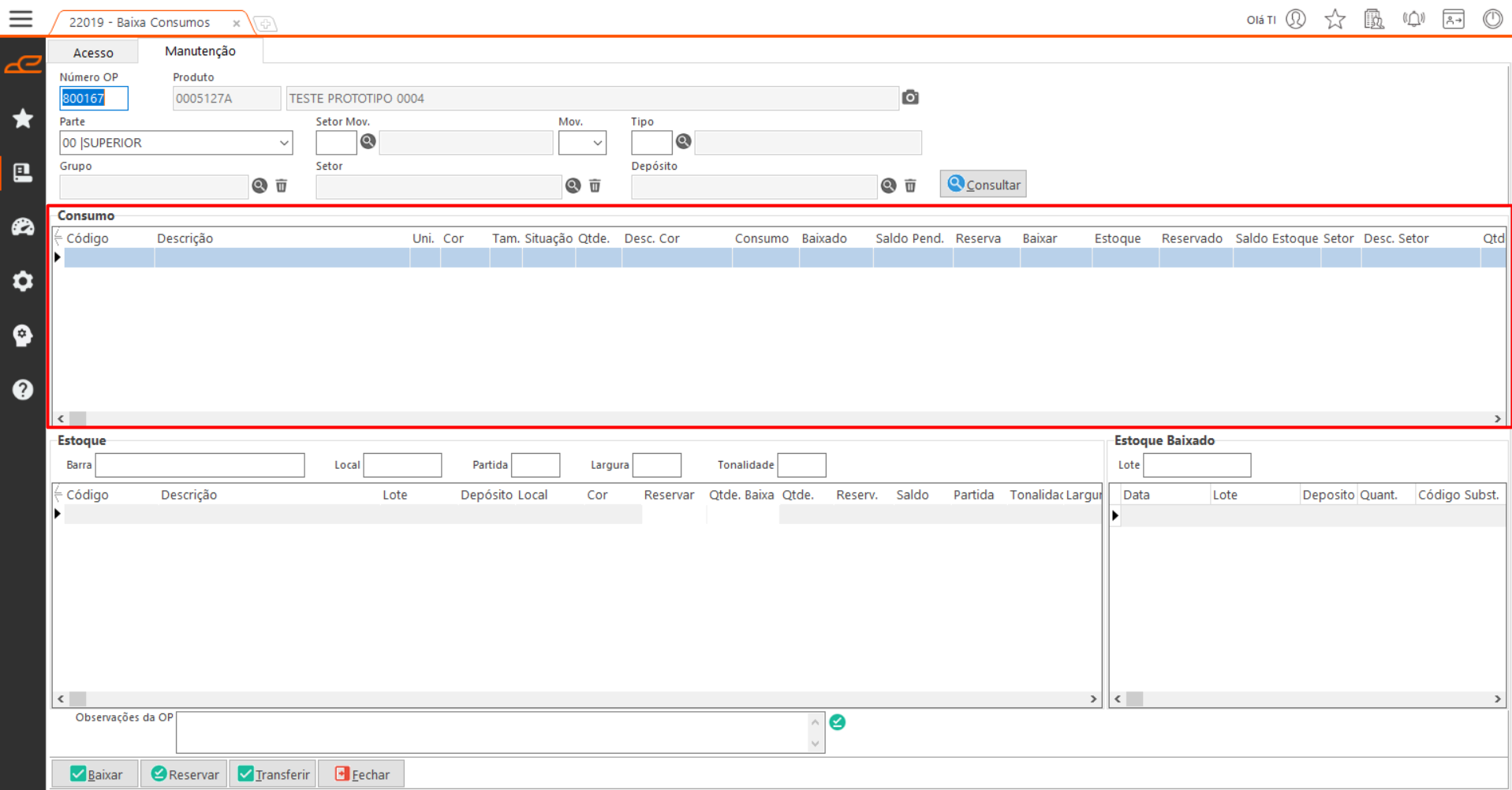Click the Consumo grid horizontal scrollbar right arrow
Viewport: 1512px width, 790px height.
pos(1497,419)
